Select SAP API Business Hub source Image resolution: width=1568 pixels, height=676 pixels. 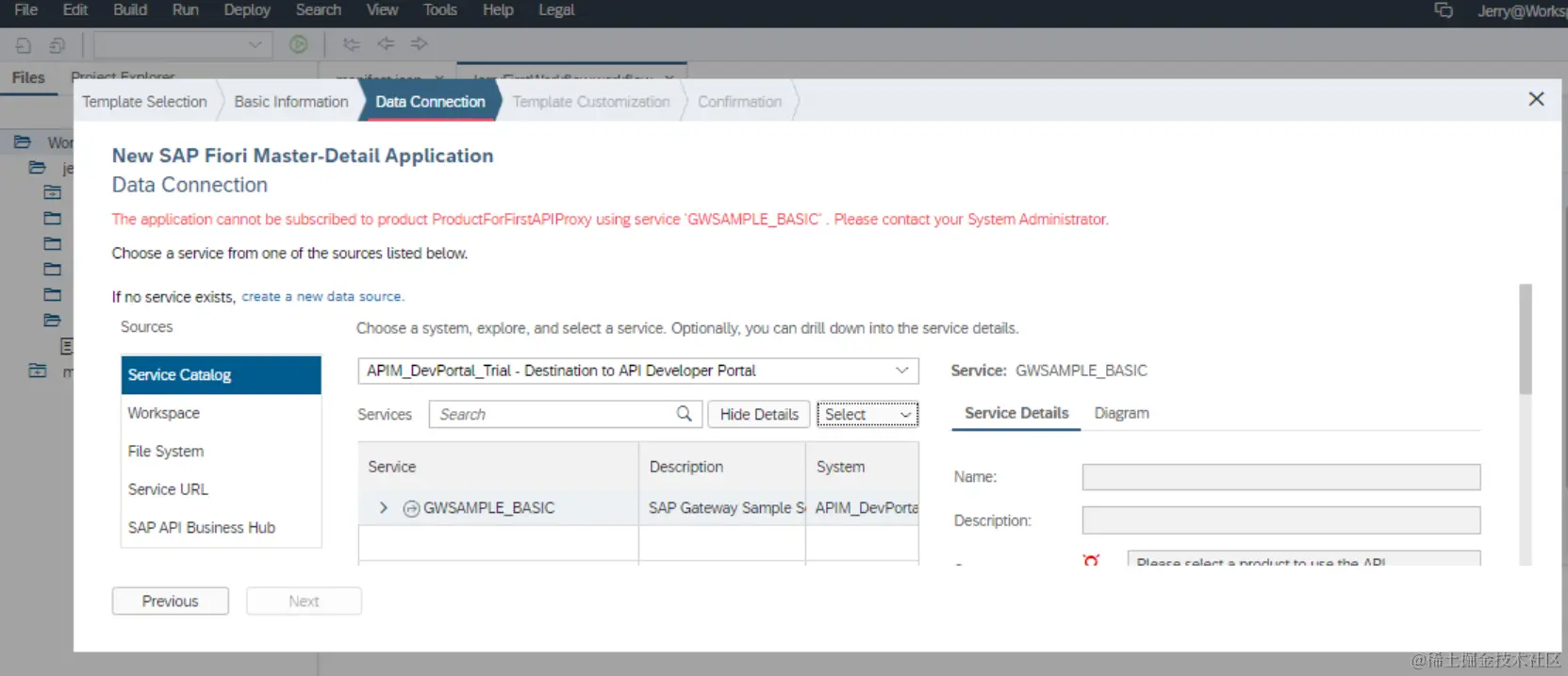221,528
